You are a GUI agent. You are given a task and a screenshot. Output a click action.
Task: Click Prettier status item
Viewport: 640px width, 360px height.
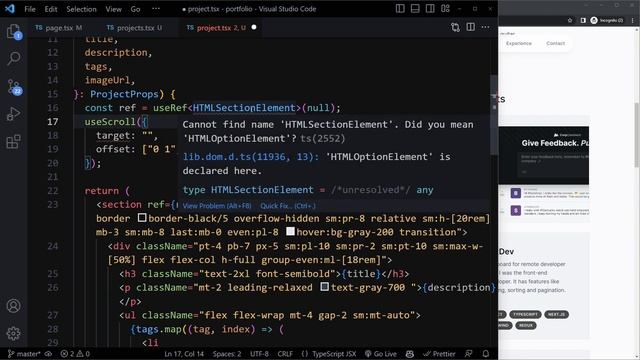439,354
